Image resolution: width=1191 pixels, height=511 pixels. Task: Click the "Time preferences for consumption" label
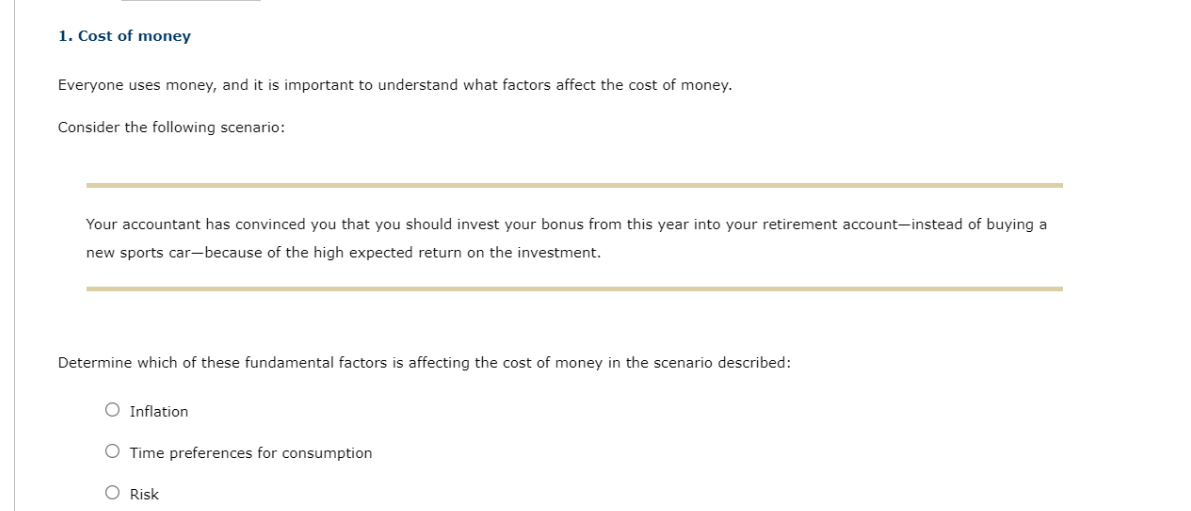(251, 453)
